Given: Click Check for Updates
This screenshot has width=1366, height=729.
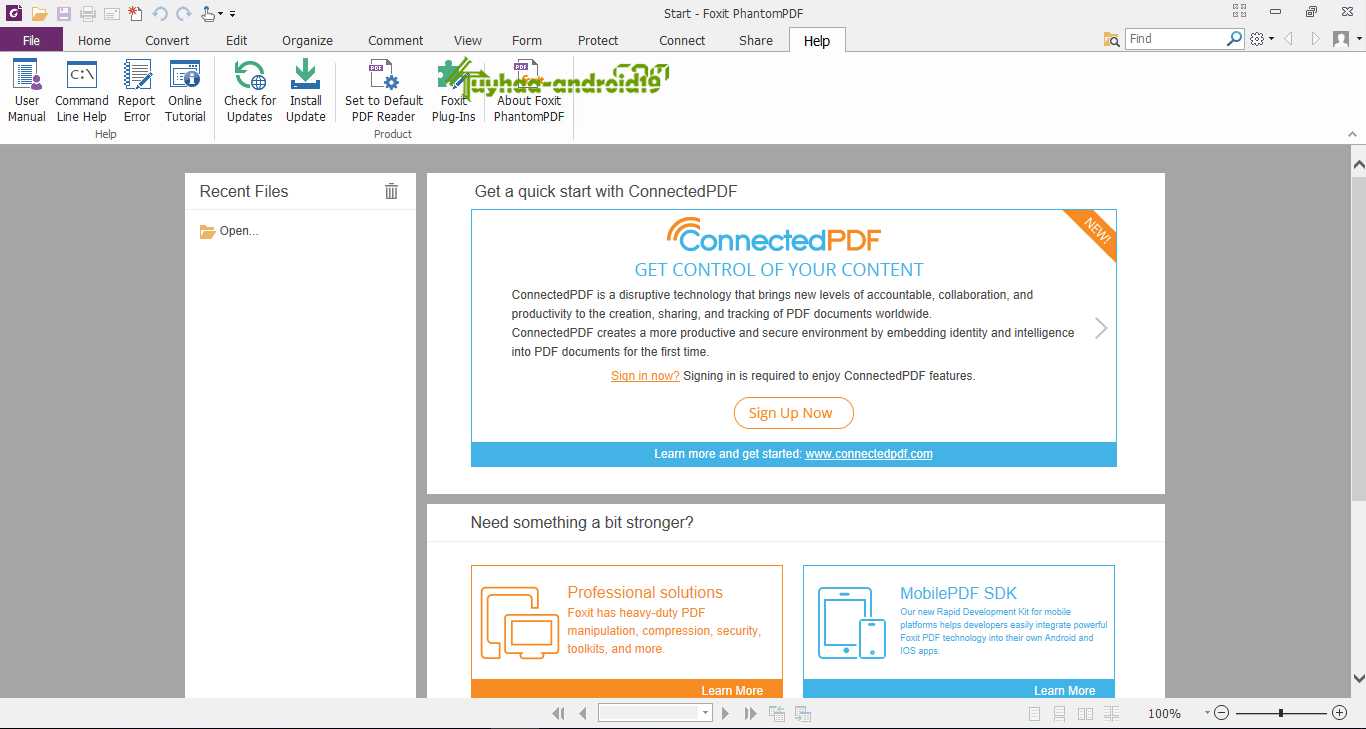Looking at the screenshot, I should point(250,91).
